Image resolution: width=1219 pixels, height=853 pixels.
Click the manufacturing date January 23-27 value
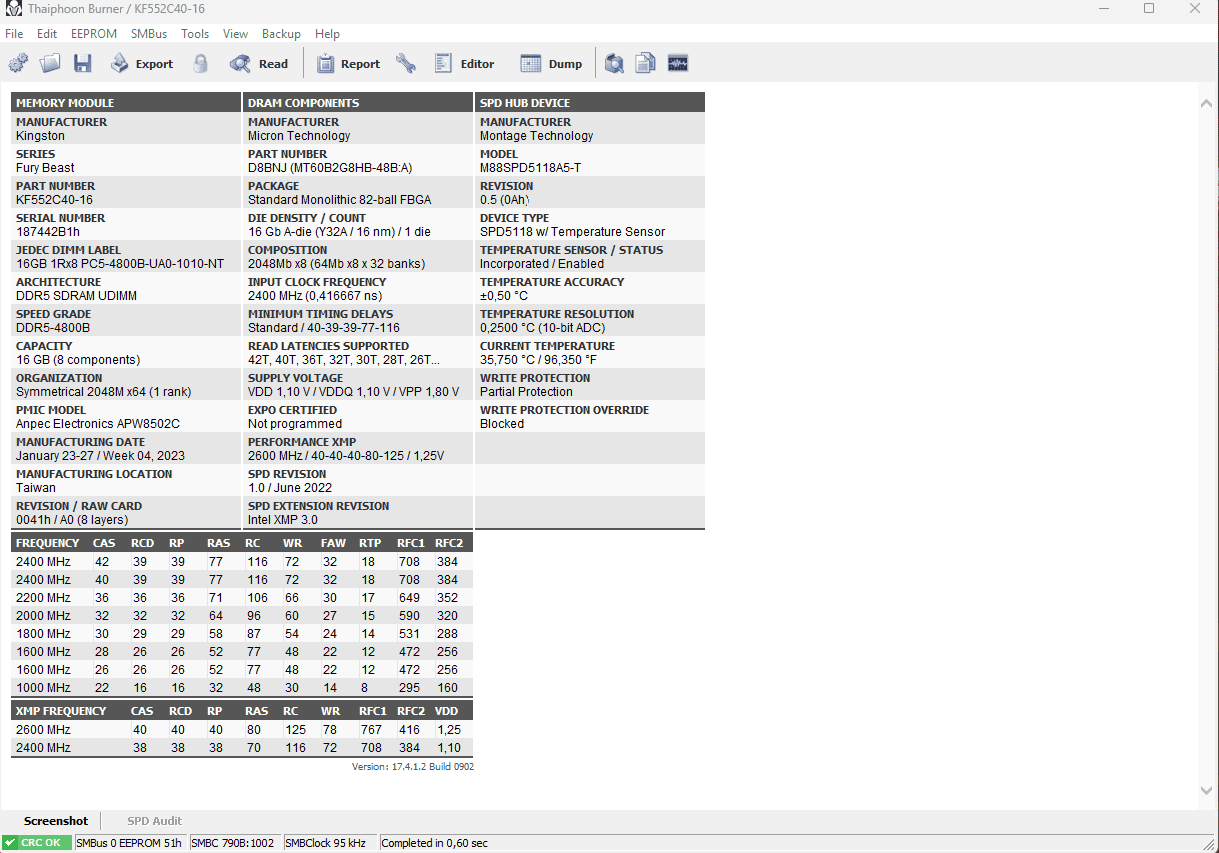100,456
